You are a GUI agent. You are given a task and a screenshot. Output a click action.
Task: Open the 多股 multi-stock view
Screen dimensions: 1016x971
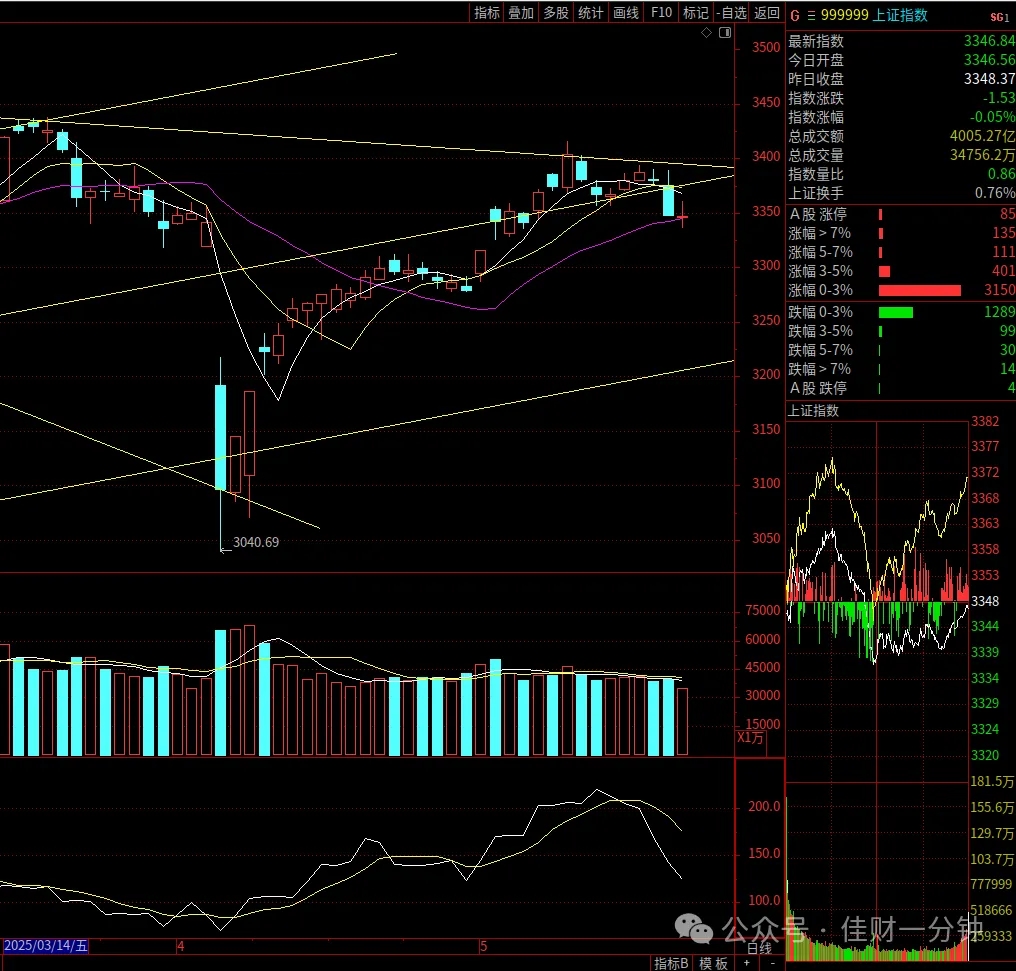click(555, 12)
